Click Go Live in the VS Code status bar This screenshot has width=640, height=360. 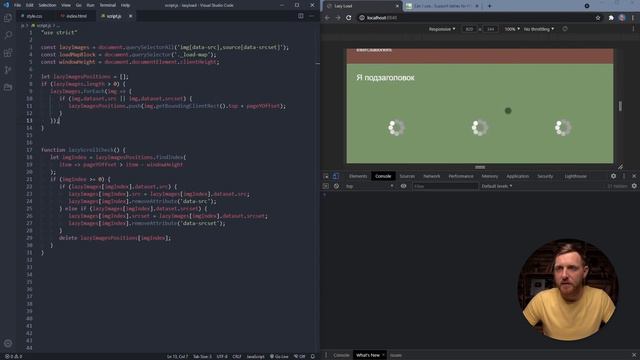279,356
